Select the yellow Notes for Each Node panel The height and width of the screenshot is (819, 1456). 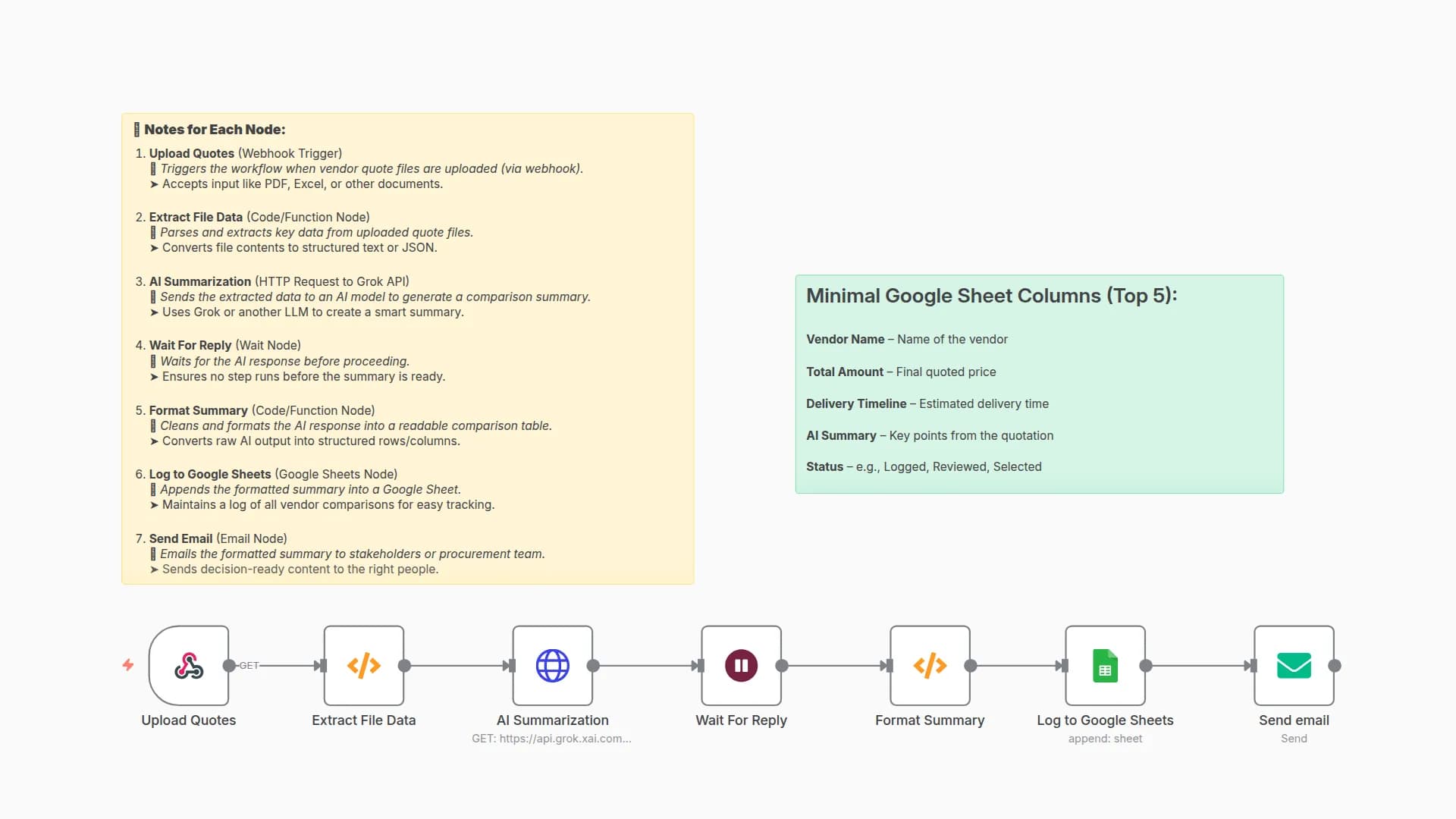(x=407, y=349)
